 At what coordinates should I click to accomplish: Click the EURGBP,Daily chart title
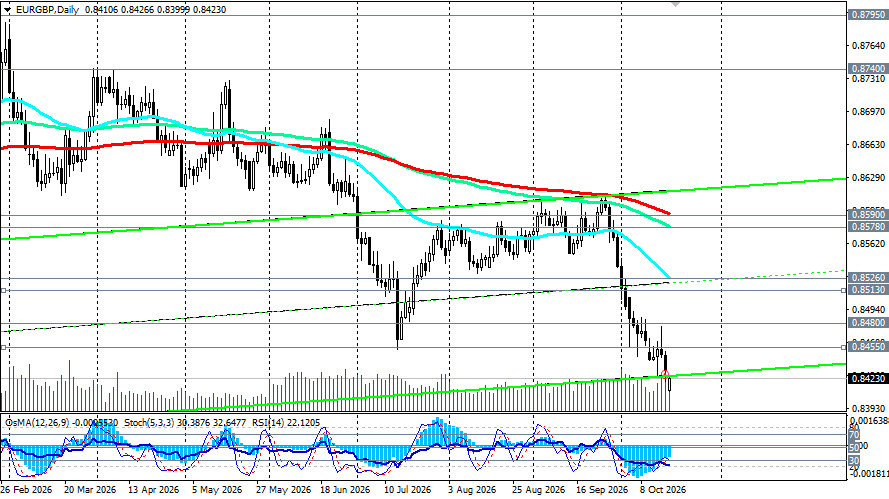(47, 10)
